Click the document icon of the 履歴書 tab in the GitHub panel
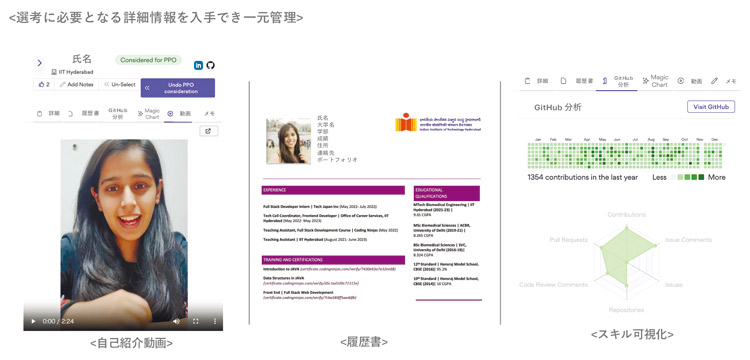 pyautogui.click(x=563, y=81)
